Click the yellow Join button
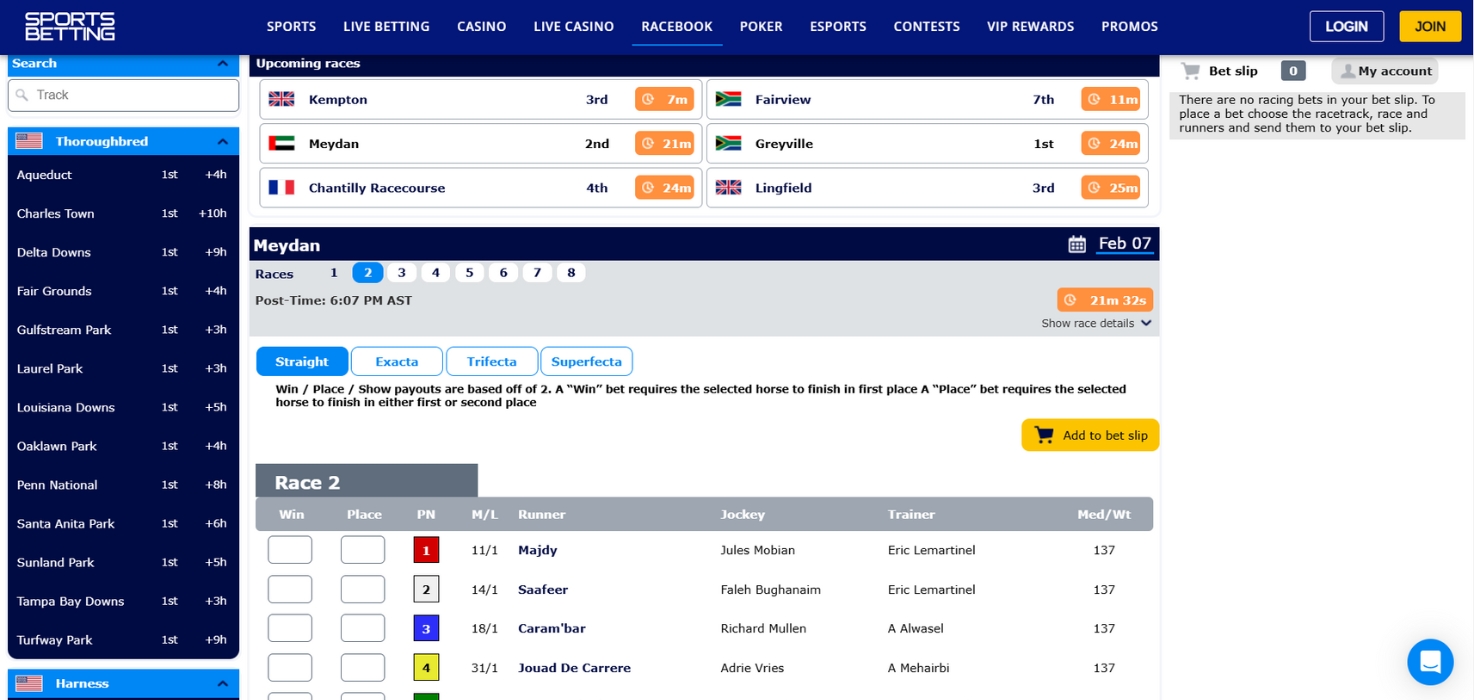This screenshot has width=1474, height=700. [x=1430, y=26]
